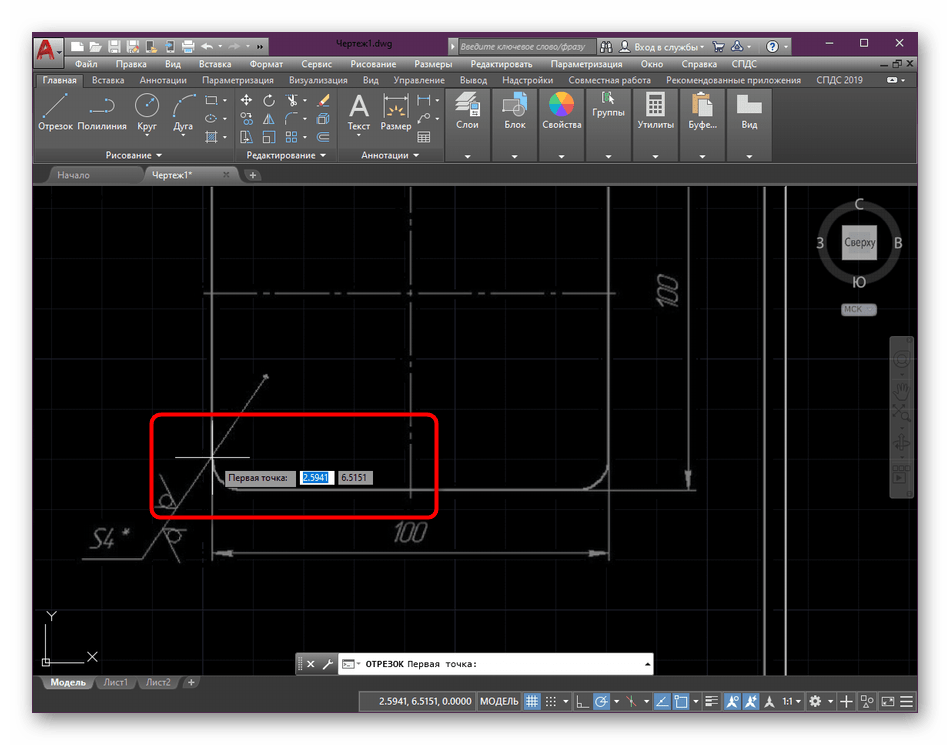Image resolution: width=950 pixels, height=745 pixels.
Task: Click the Copy objects icon
Action: click(x=246, y=119)
